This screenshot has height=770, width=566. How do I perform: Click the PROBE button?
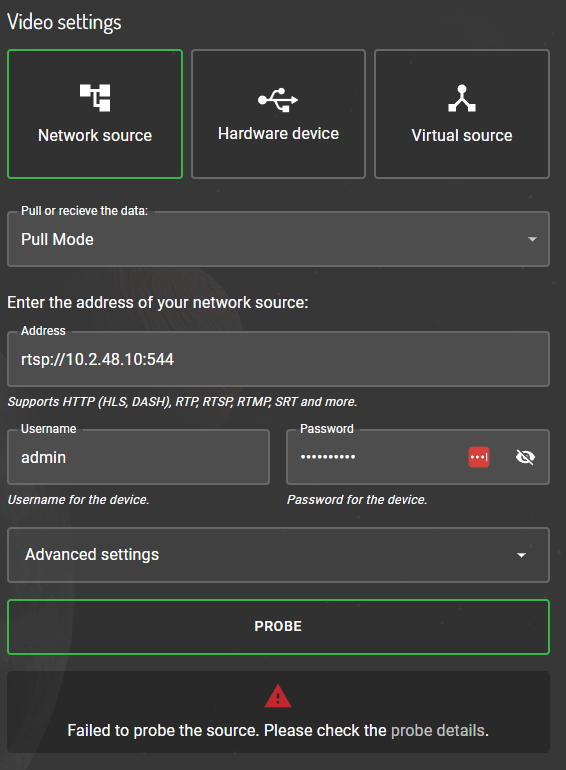(x=278, y=627)
